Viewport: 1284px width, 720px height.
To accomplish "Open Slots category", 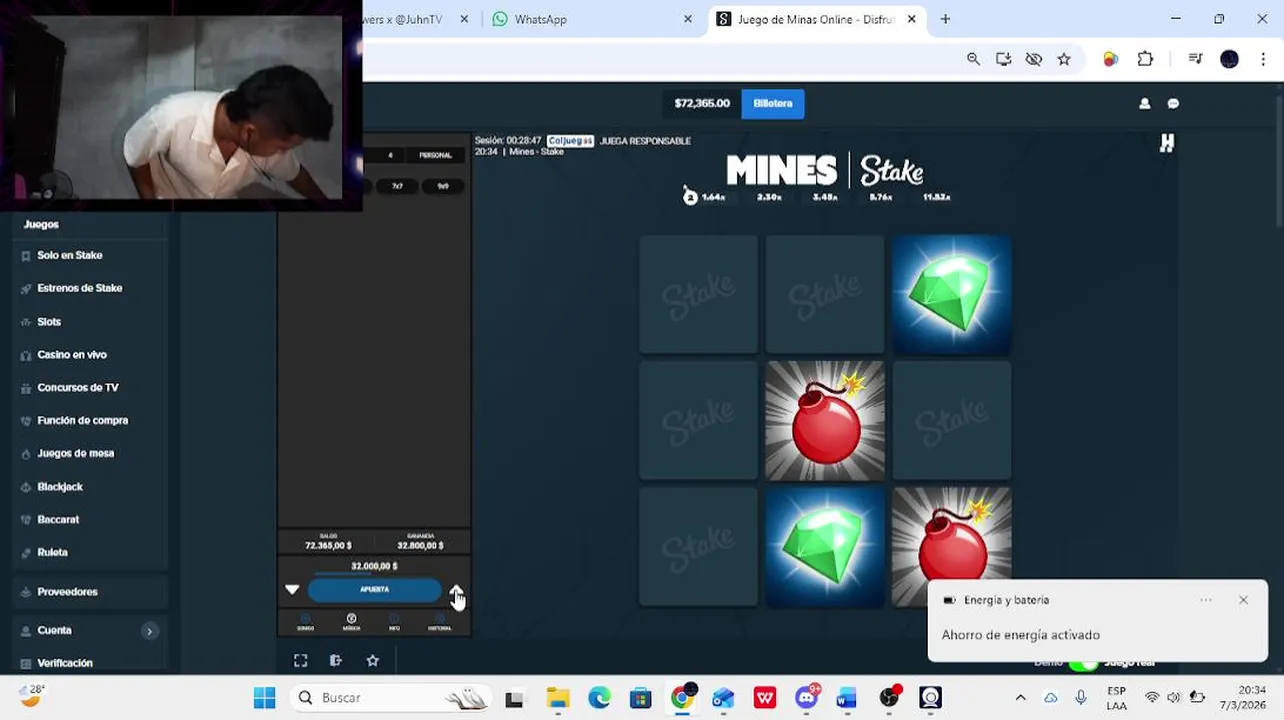I will [x=49, y=322].
